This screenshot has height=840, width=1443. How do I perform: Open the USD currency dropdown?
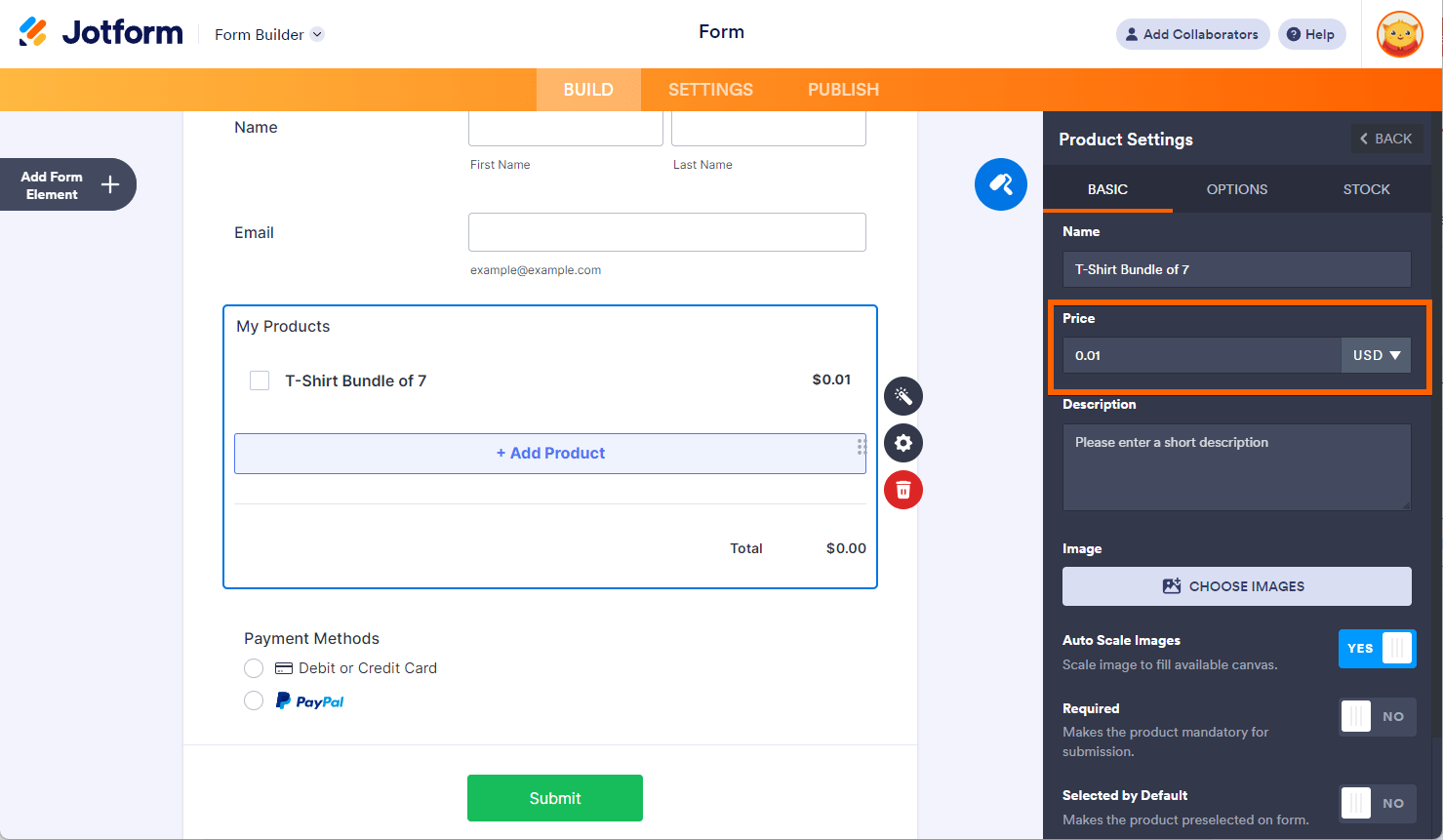[1376, 355]
